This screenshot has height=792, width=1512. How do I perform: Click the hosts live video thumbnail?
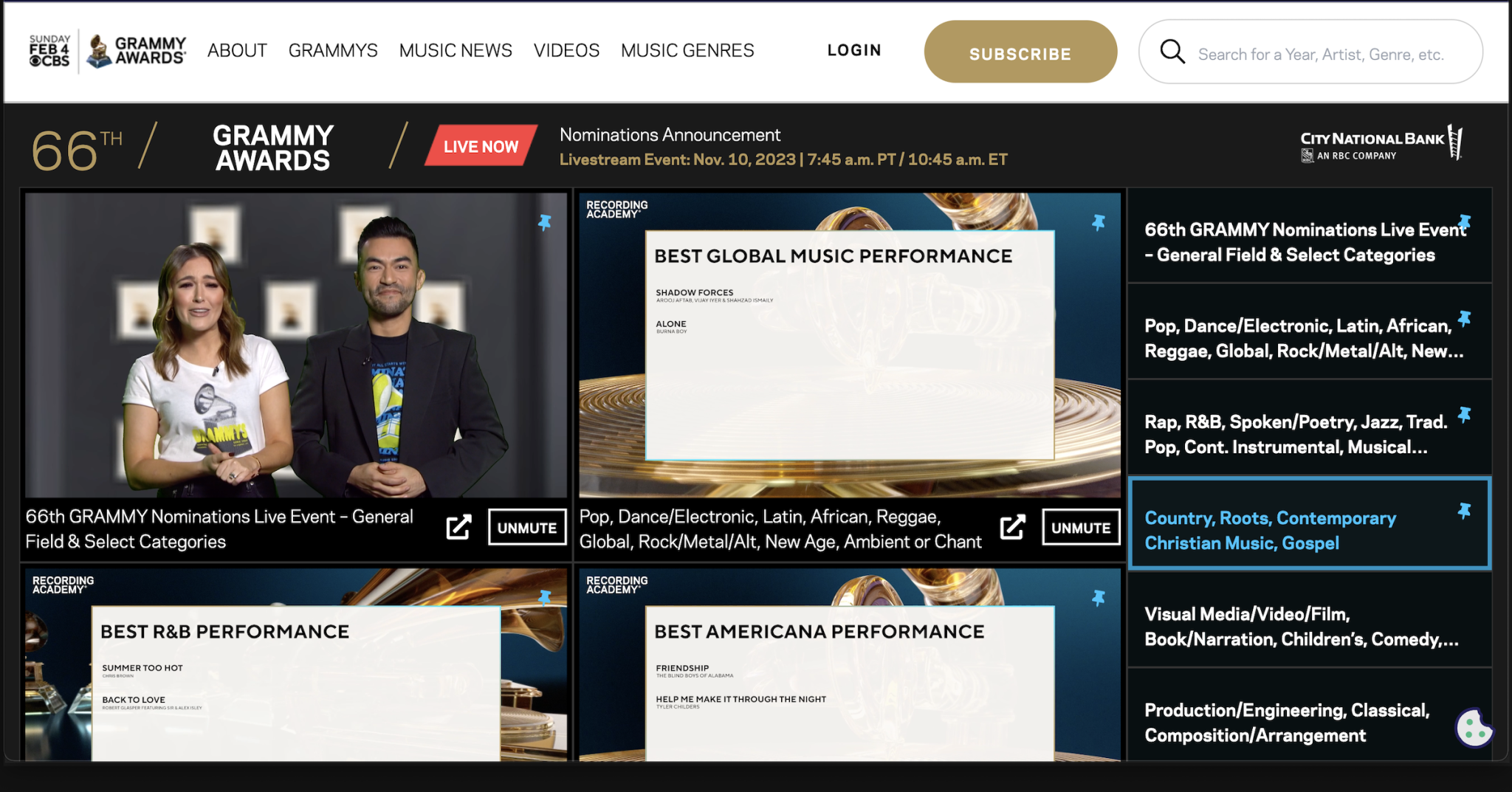coord(296,345)
